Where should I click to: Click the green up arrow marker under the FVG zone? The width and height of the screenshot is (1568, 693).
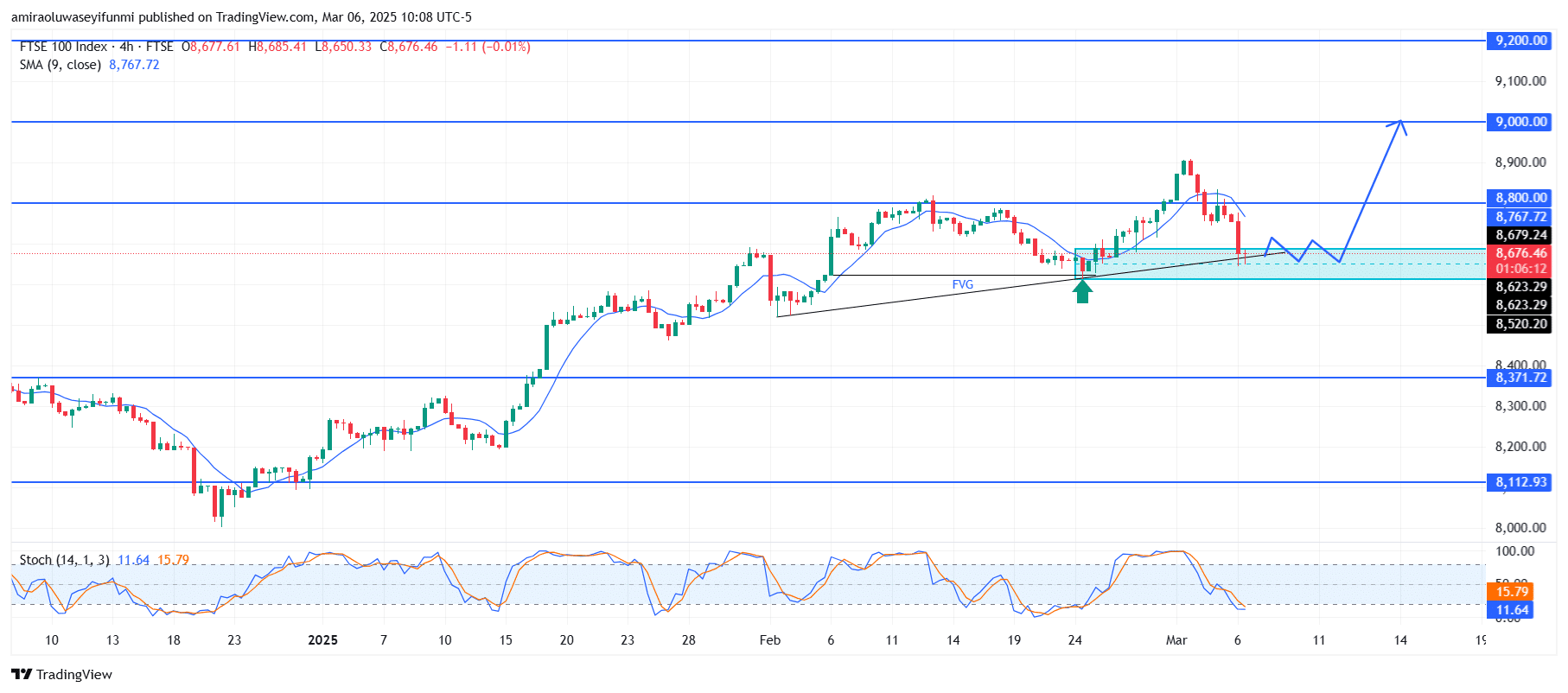click(x=1082, y=291)
